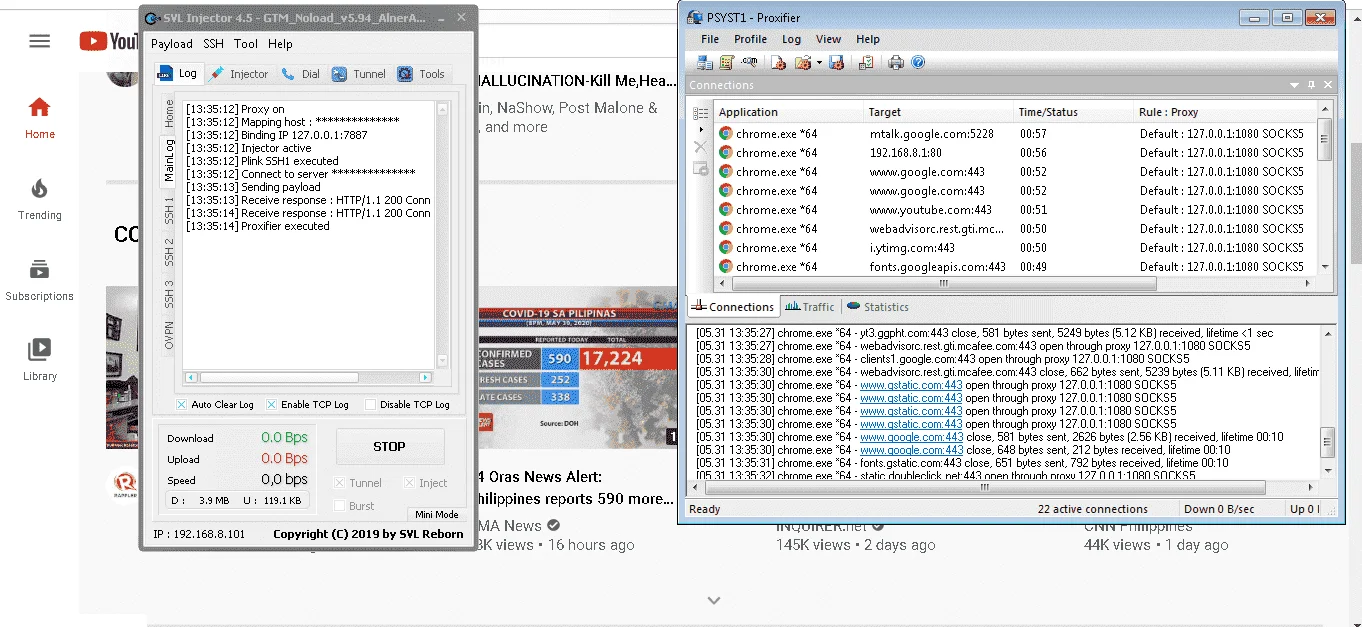Open Subscriptions in YouTube sidebar
The height and width of the screenshot is (627, 1362).
40,280
